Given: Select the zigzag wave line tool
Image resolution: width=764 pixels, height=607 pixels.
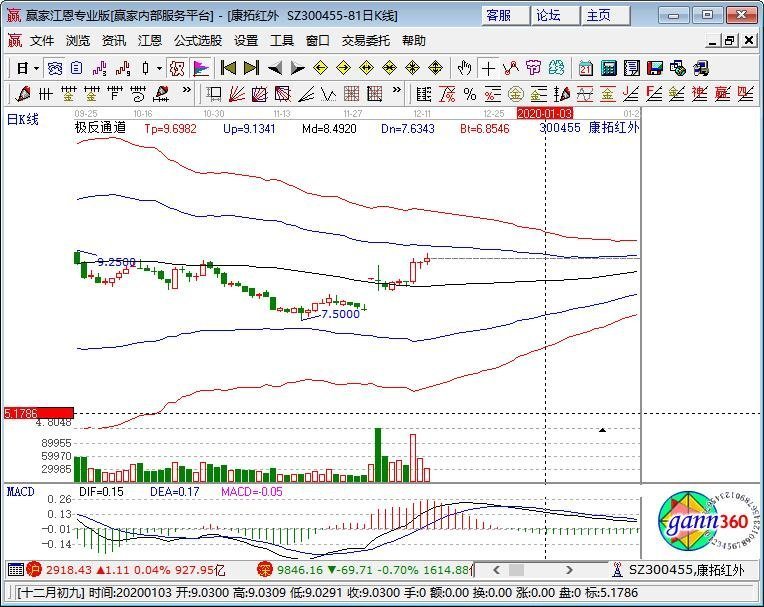Looking at the screenshot, I should (329, 94).
